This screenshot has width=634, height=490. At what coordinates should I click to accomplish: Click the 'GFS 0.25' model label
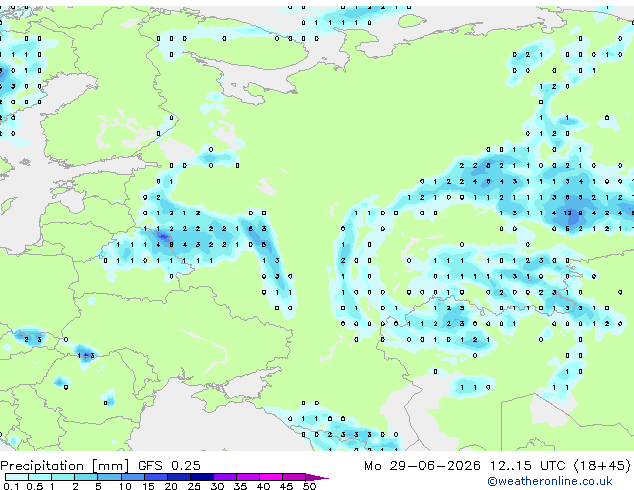click(x=169, y=466)
